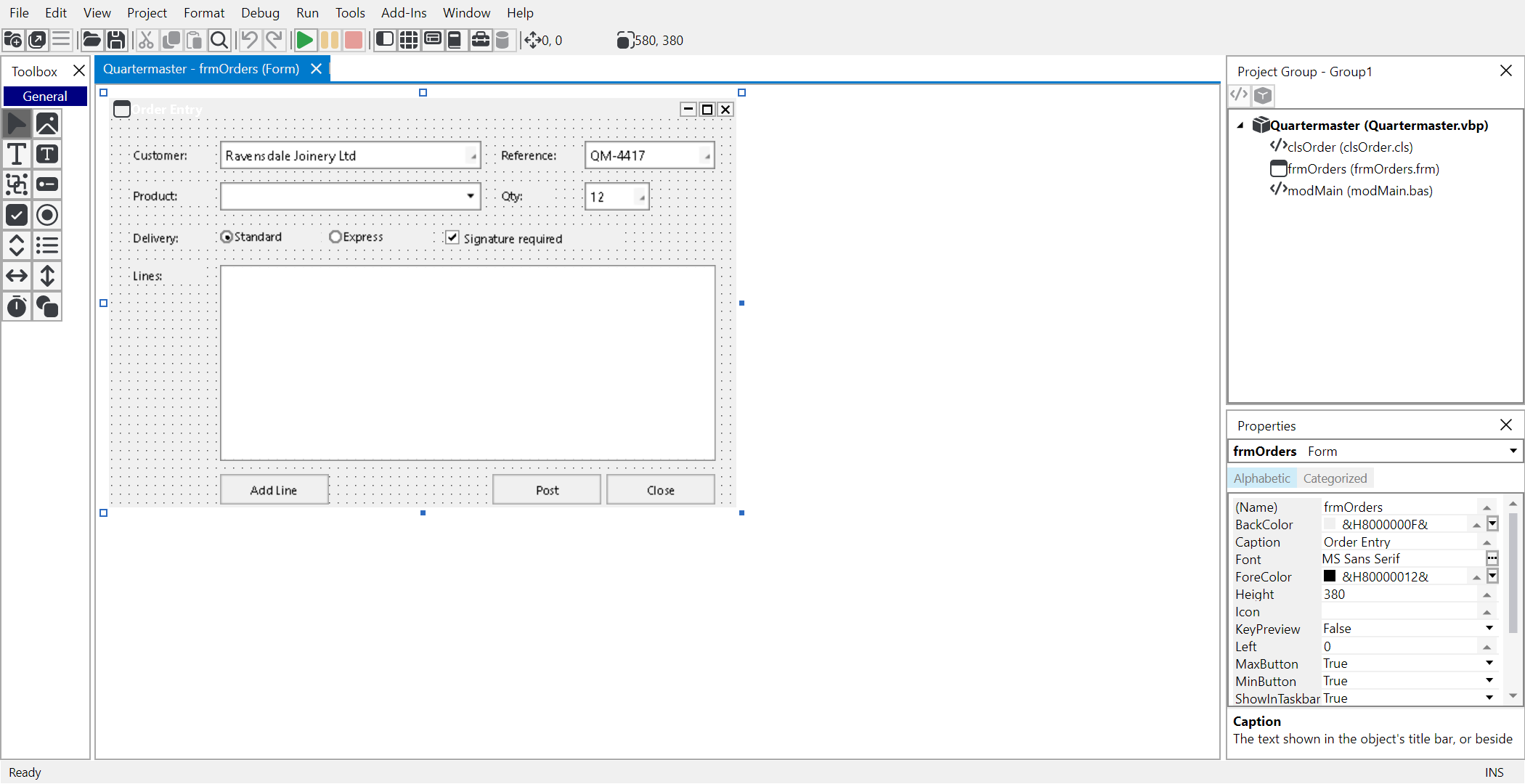Click the Add Project toolbar icon
This screenshot has width=1525, height=784.
[13, 40]
